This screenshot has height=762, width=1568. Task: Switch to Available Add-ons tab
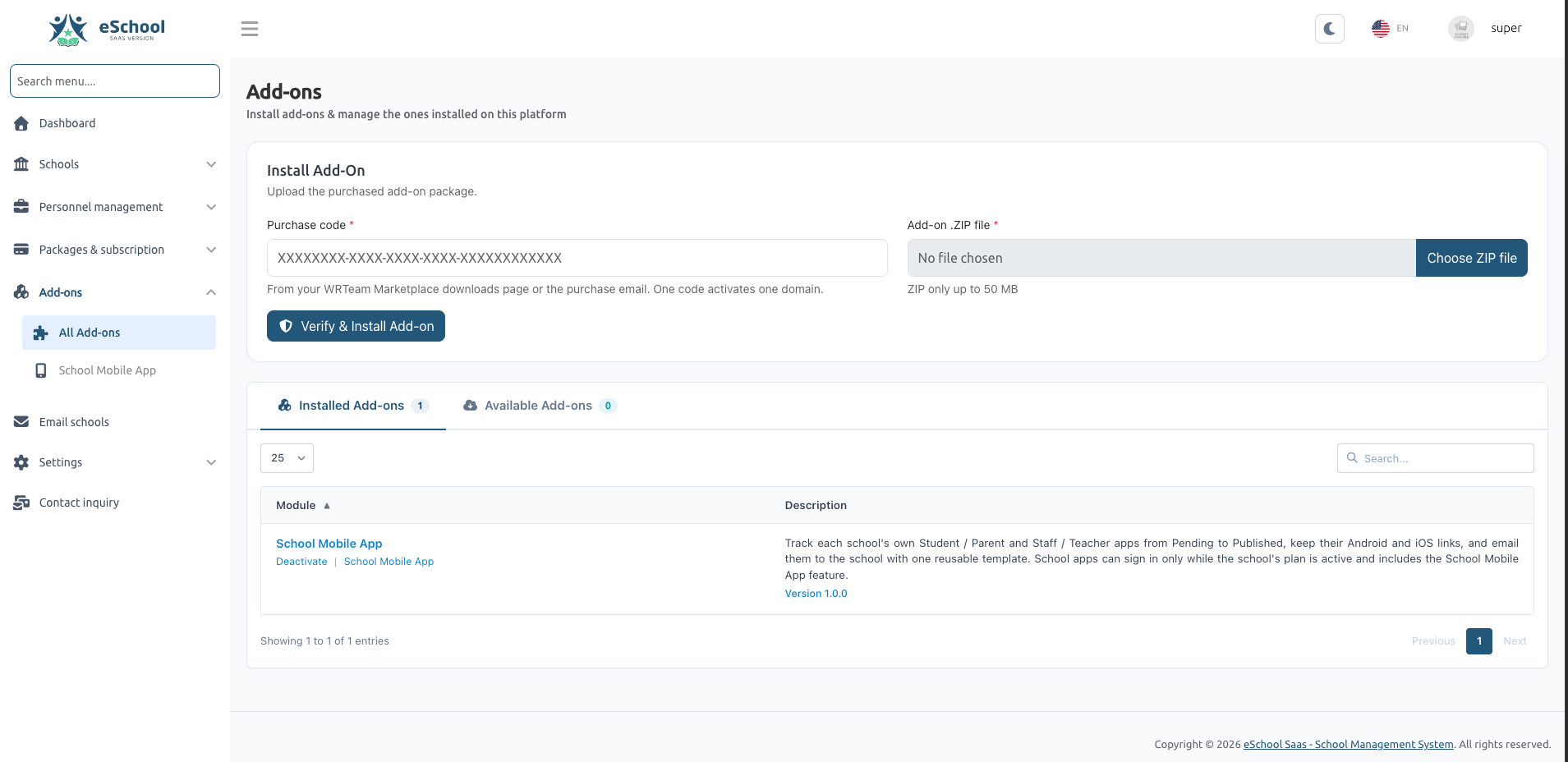tap(540, 406)
